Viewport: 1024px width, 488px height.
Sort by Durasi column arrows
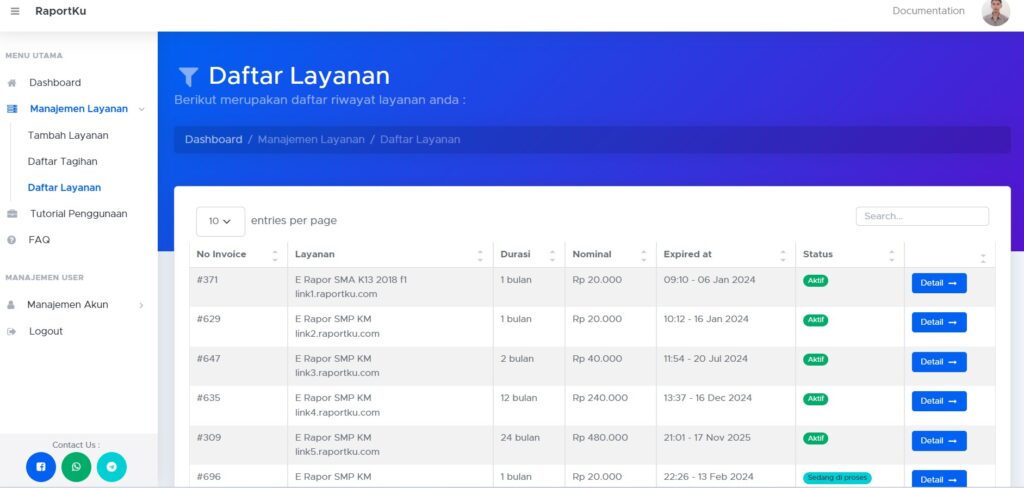point(552,255)
